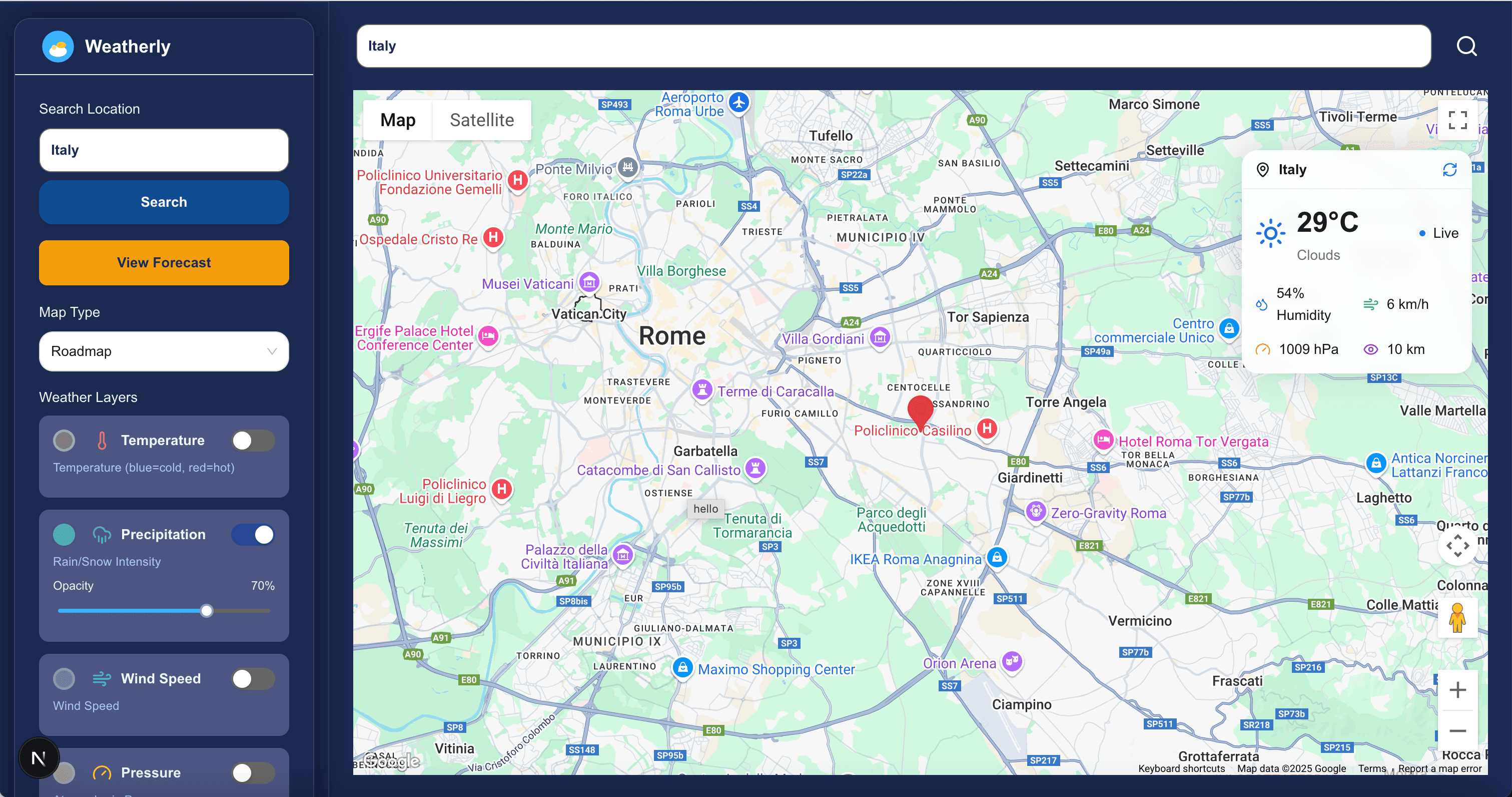
Task: Click the humidity droplet icon in weather card
Action: pos(1261,304)
